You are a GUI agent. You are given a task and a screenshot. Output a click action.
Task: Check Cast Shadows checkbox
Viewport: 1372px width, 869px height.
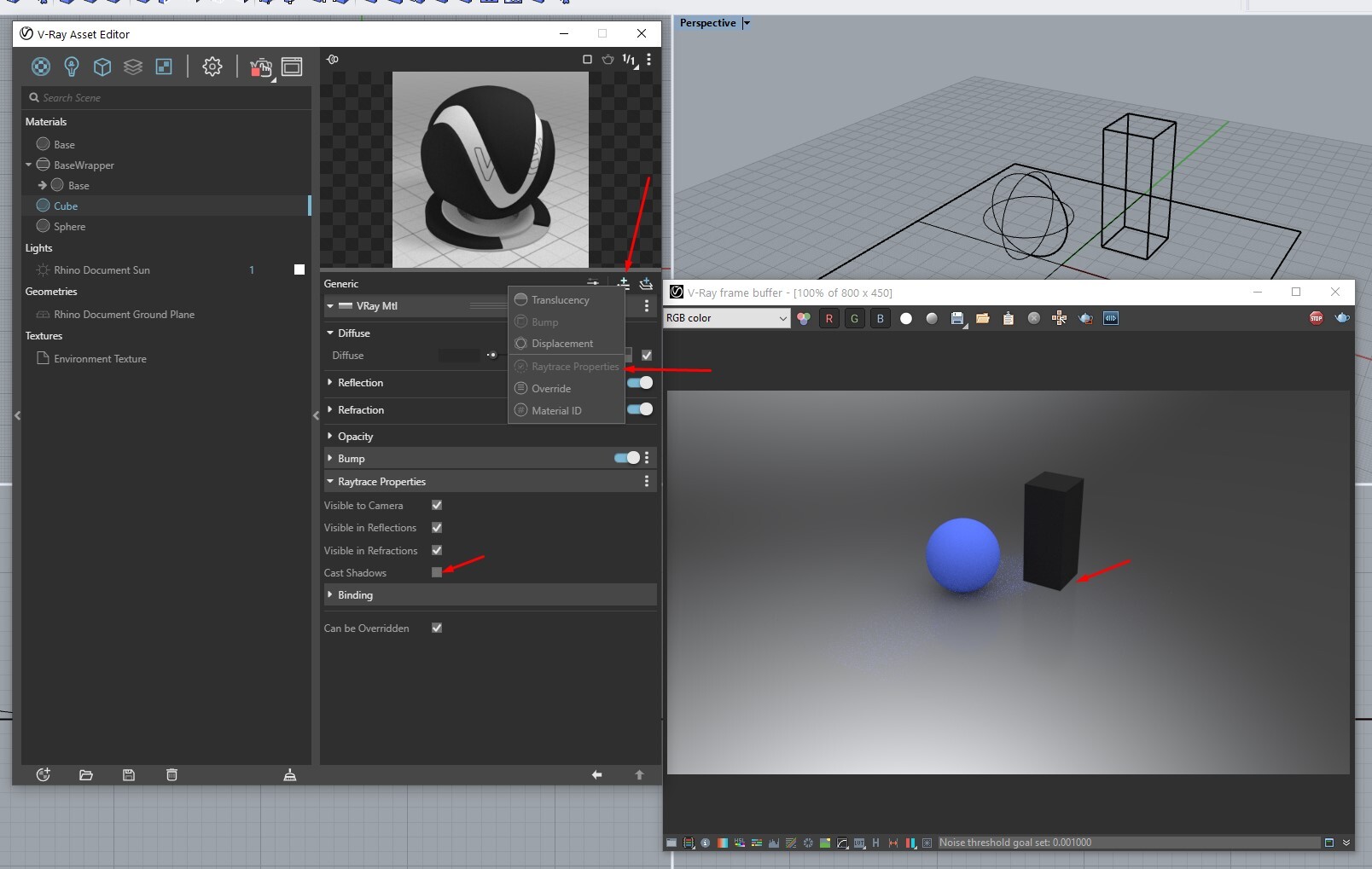(x=437, y=572)
